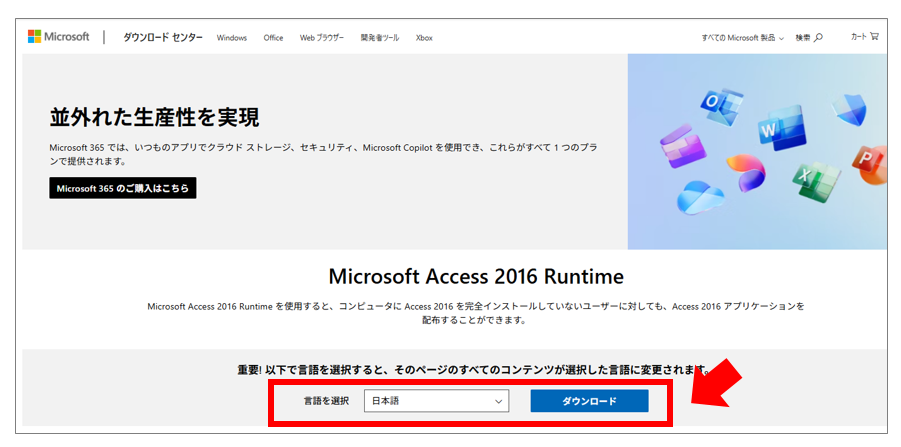Open the Xbox menu item
Viewport: 901px width, 447px height.
pyautogui.click(x=424, y=38)
